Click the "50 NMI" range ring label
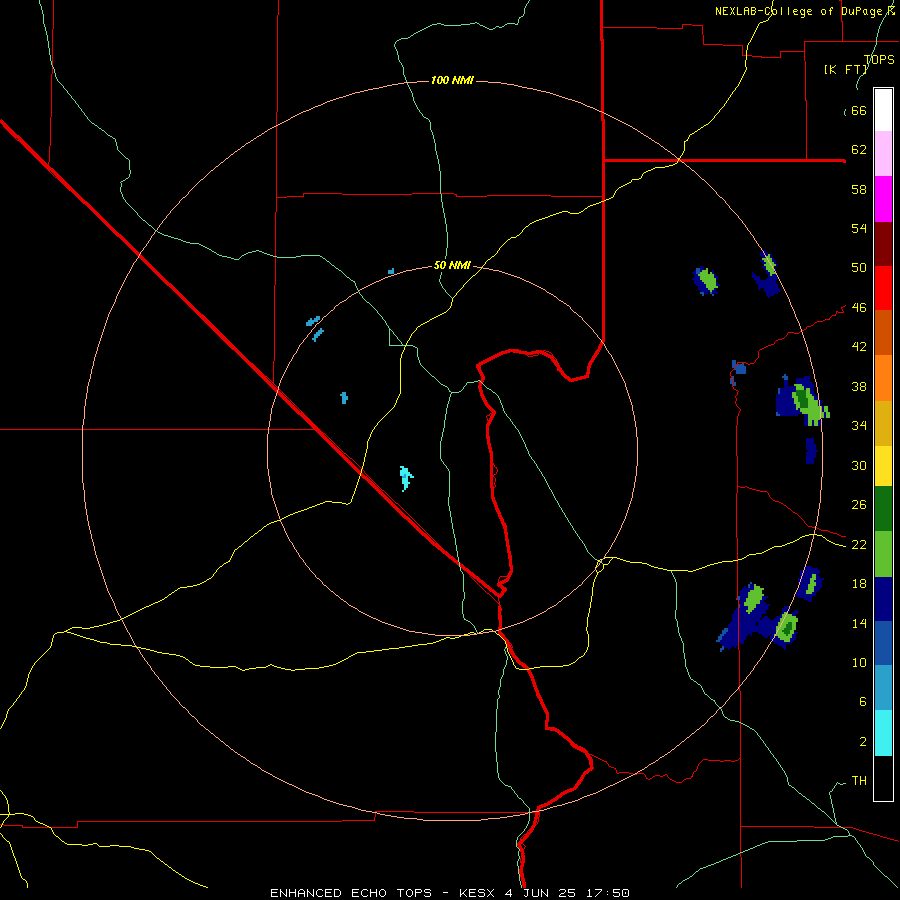Screen dimensions: 900x900 (x=452, y=265)
